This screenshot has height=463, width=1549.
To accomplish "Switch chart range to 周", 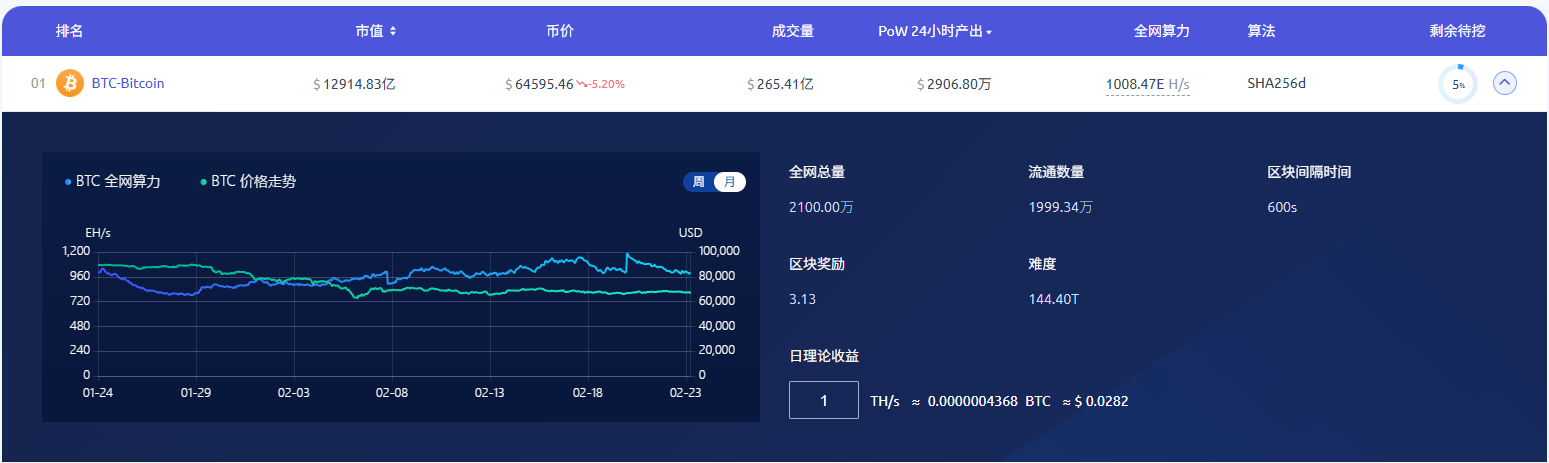I will 698,182.
